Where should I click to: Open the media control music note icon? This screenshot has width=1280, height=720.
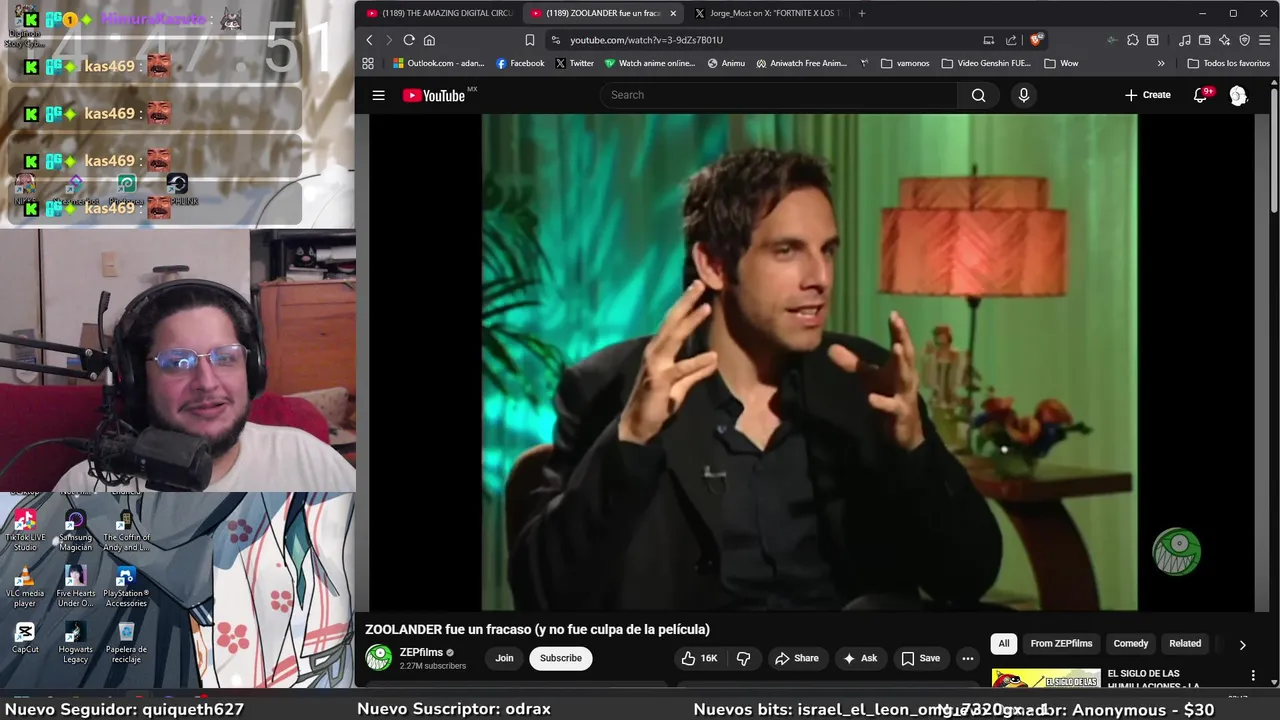click(1185, 40)
